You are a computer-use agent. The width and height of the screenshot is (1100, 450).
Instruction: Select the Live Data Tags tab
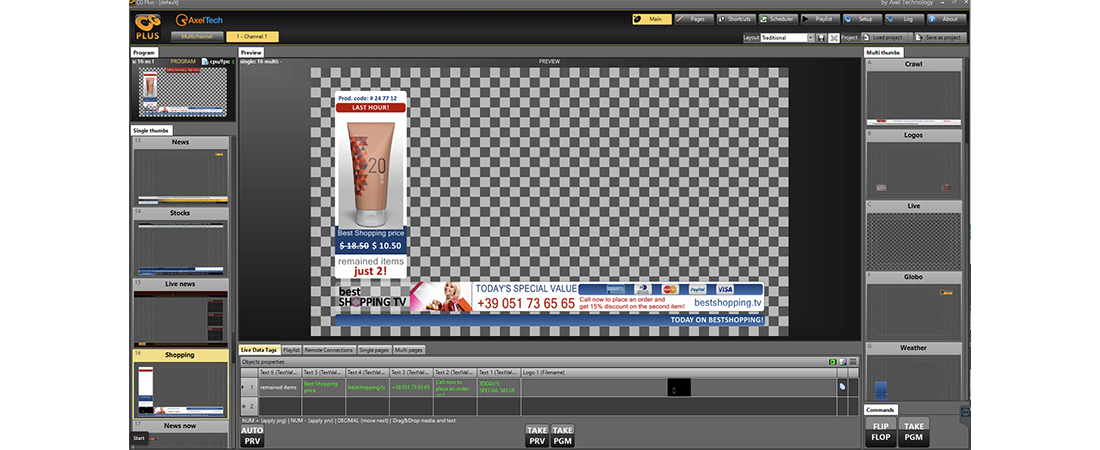point(259,350)
